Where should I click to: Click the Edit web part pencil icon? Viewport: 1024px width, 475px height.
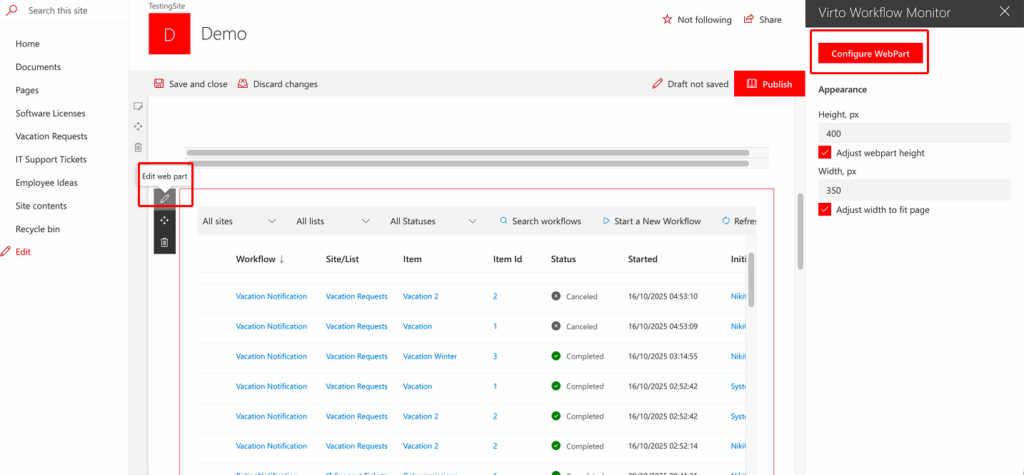[165, 198]
